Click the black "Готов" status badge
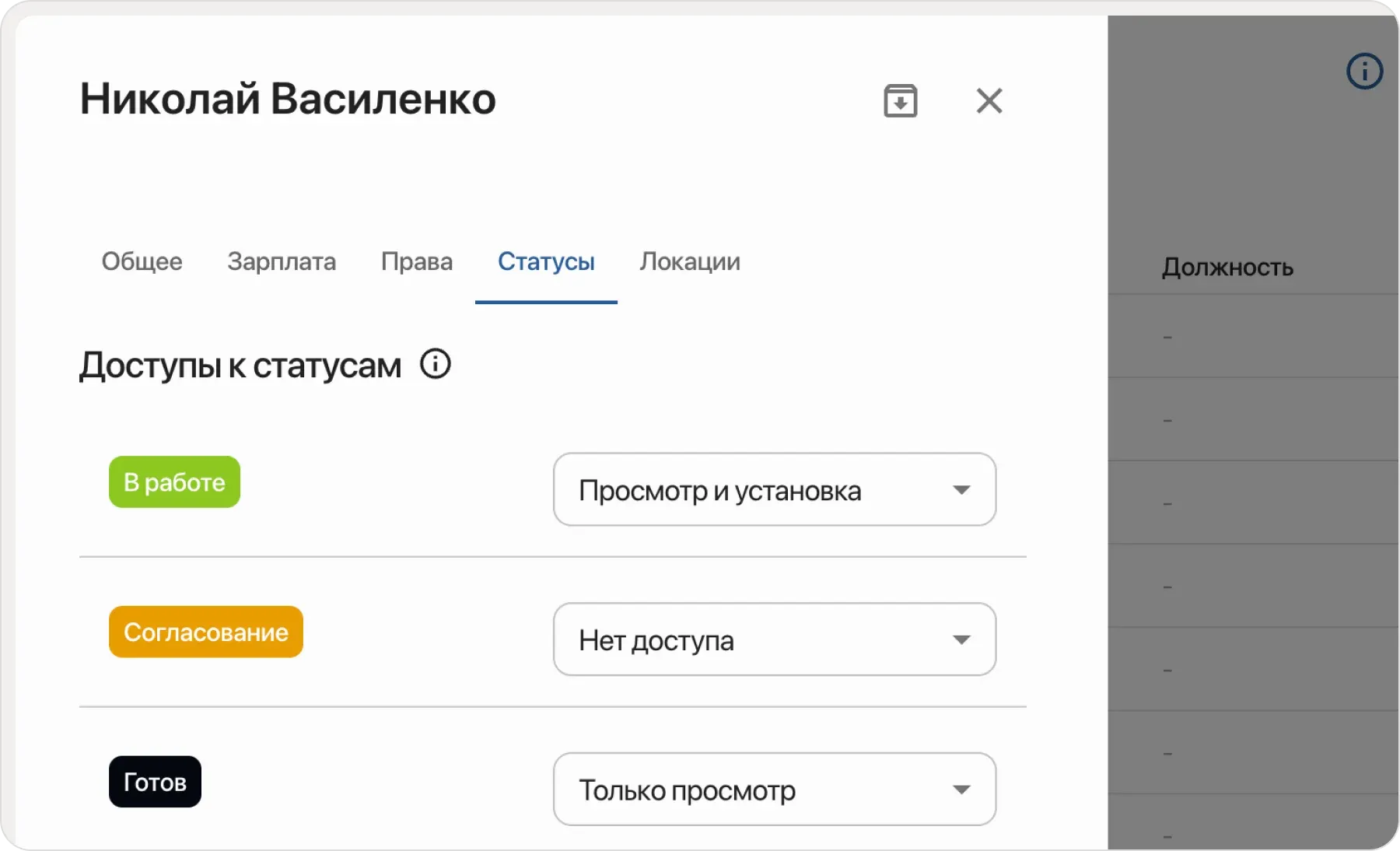This screenshot has height=851, width=1400. [x=155, y=782]
